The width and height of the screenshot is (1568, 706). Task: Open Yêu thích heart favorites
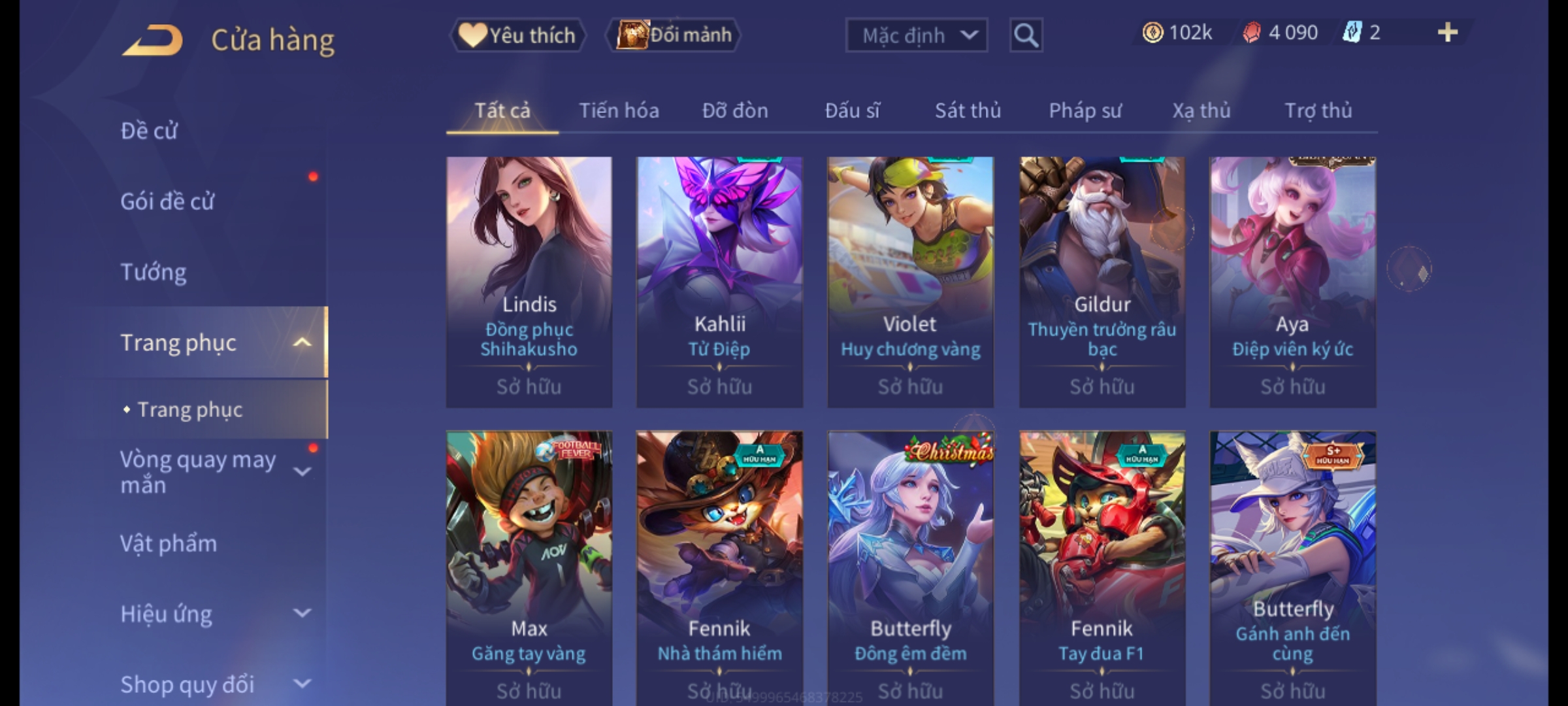click(x=517, y=35)
